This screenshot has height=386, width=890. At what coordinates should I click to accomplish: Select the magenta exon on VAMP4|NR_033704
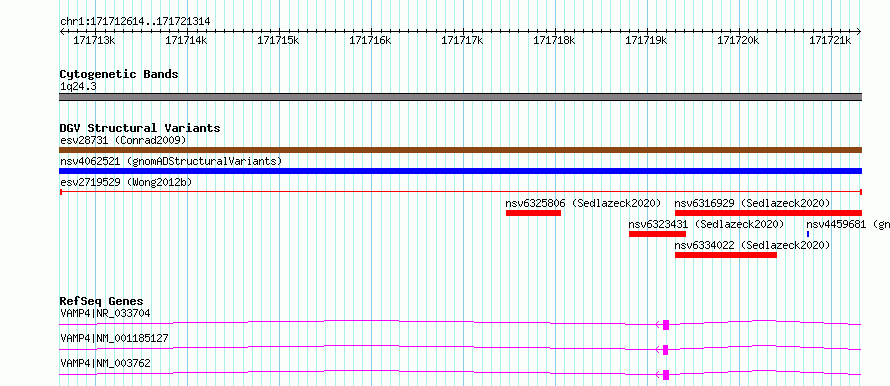pos(666,325)
